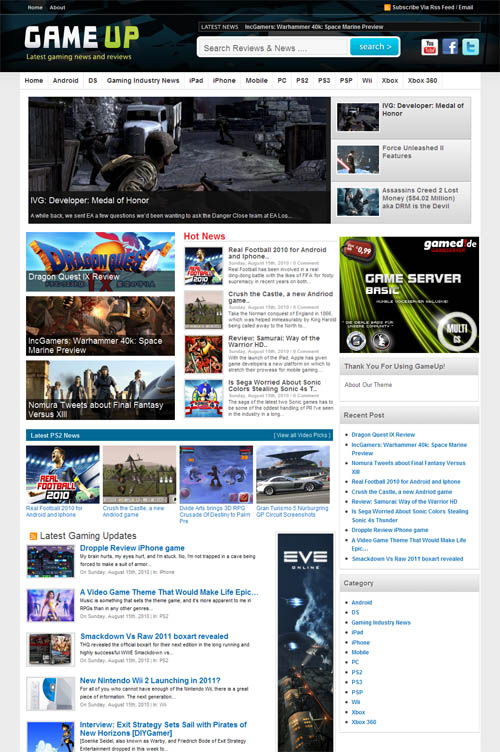Image resolution: width=500 pixels, height=752 pixels.
Task: Open Gaming Industry News in Category sidebar
Action: pyautogui.click(x=381, y=623)
